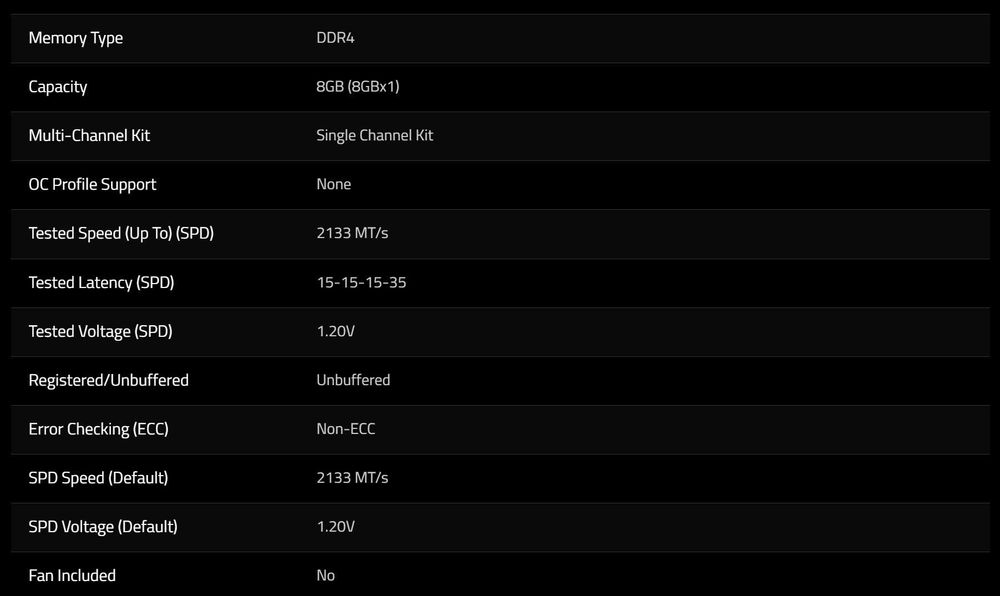This screenshot has width=1000, height=596.
Task: Click the Error Checking (ECC) label
Action: click(98, 429)
